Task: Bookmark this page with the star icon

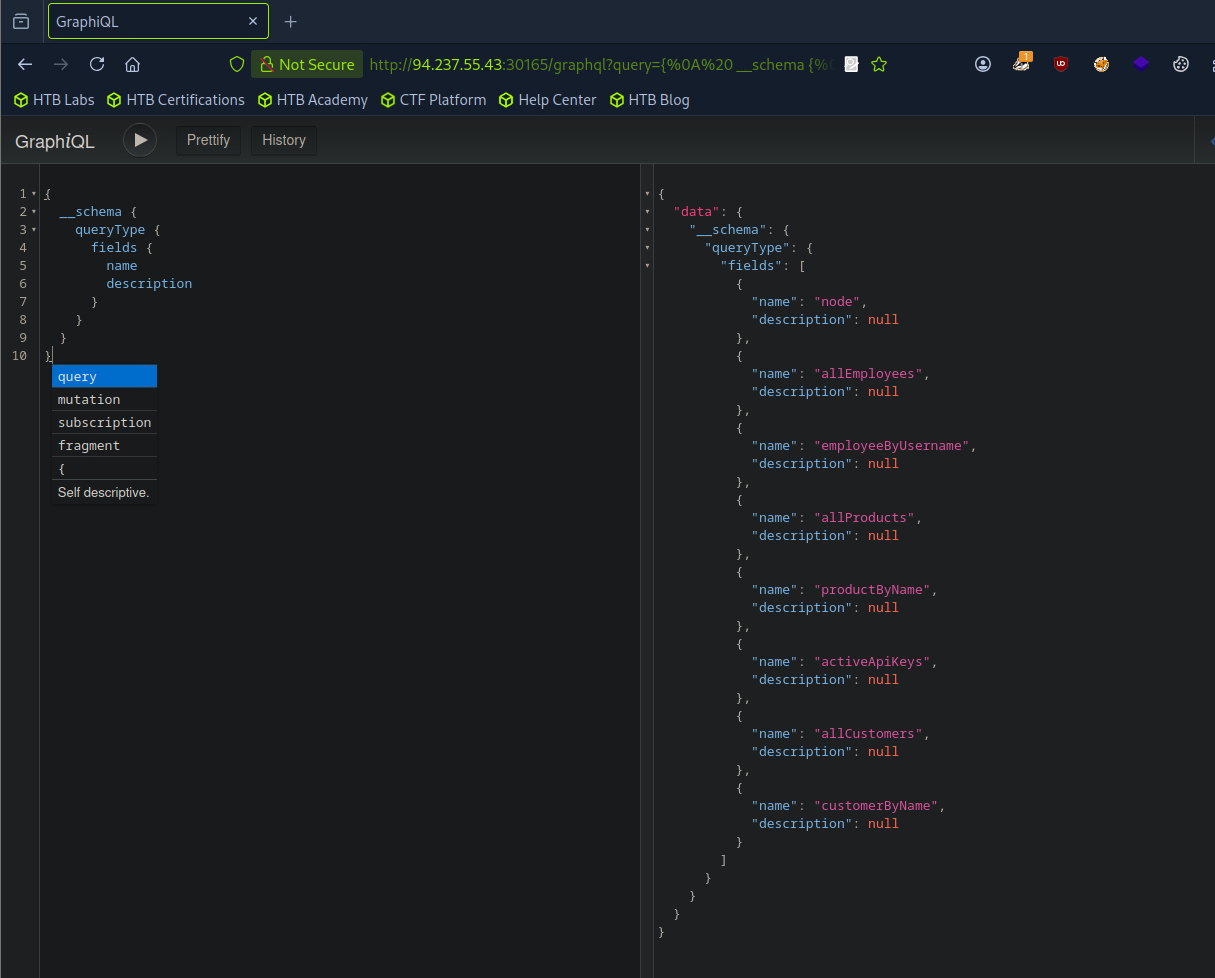Action: point(879,64)
